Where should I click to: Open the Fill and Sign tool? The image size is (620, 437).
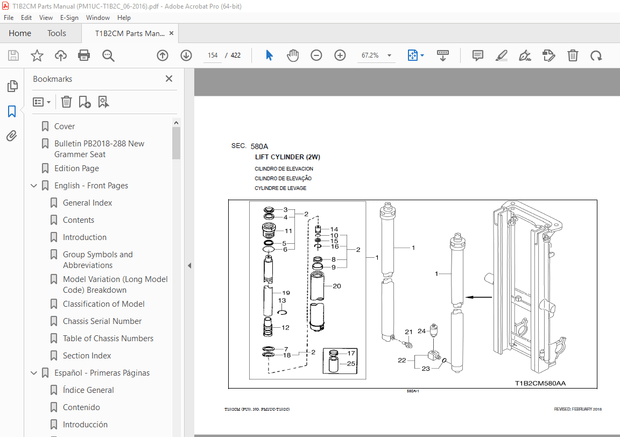(x=525, y=55)
